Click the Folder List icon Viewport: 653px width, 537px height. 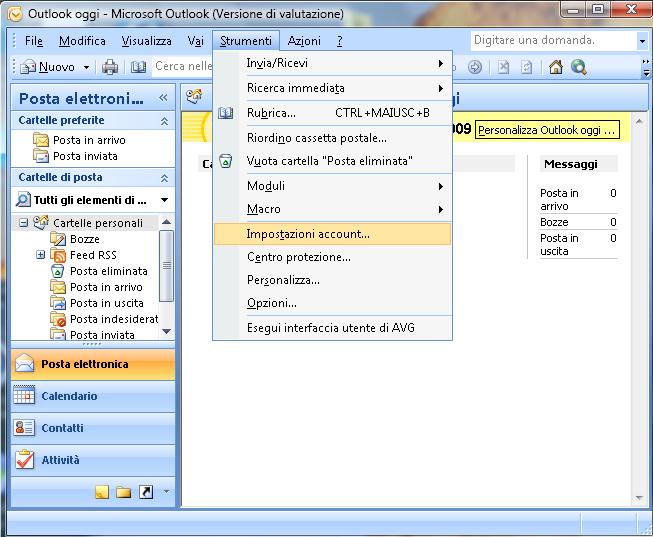(x=124, y=492)
